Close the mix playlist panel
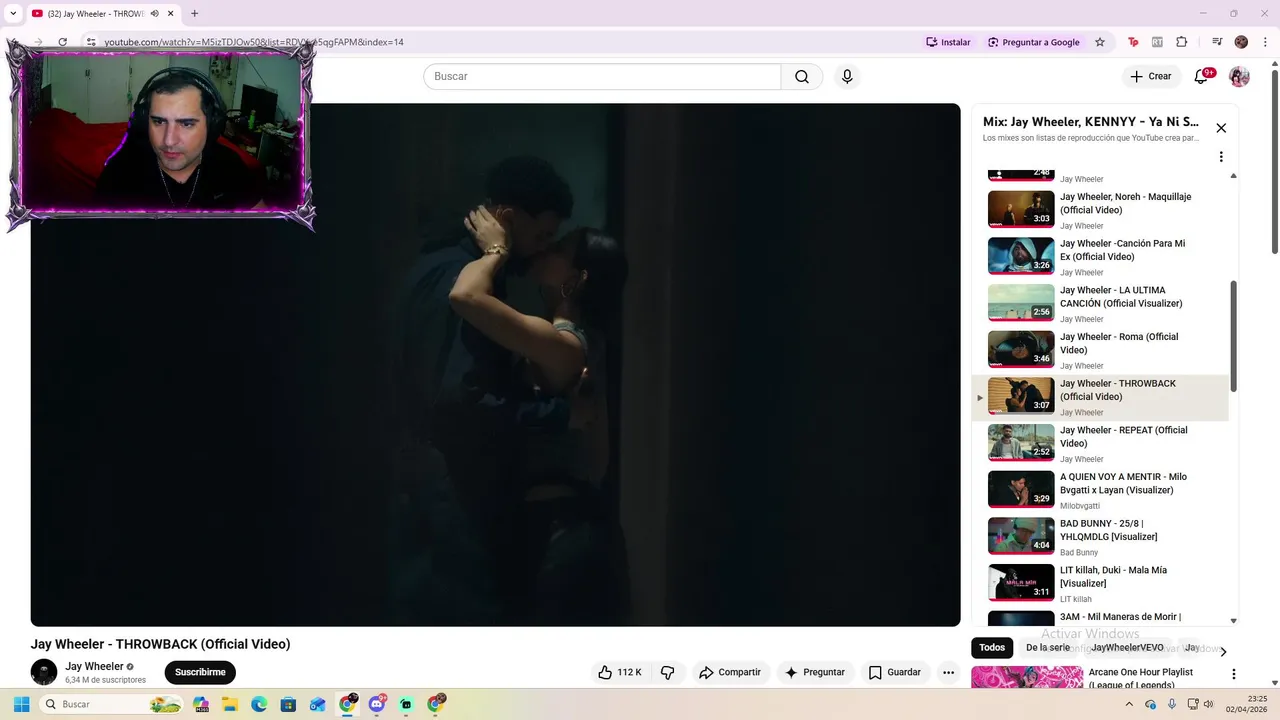Viewport: 1280px width, 720px height. tap(1221, 128)
